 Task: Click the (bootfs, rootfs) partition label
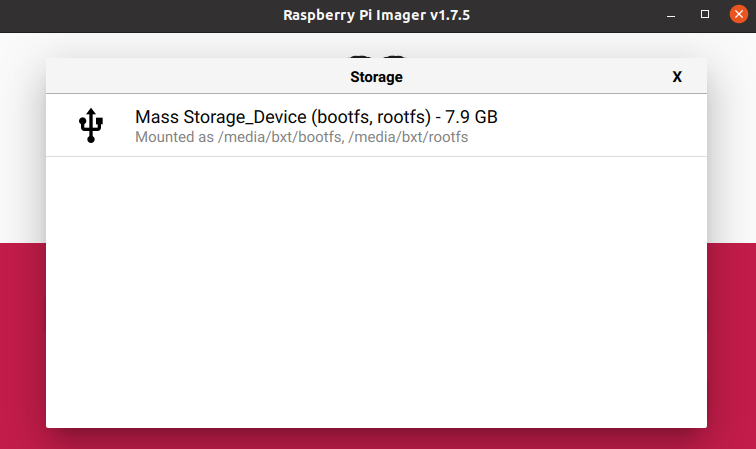(371, 117)
